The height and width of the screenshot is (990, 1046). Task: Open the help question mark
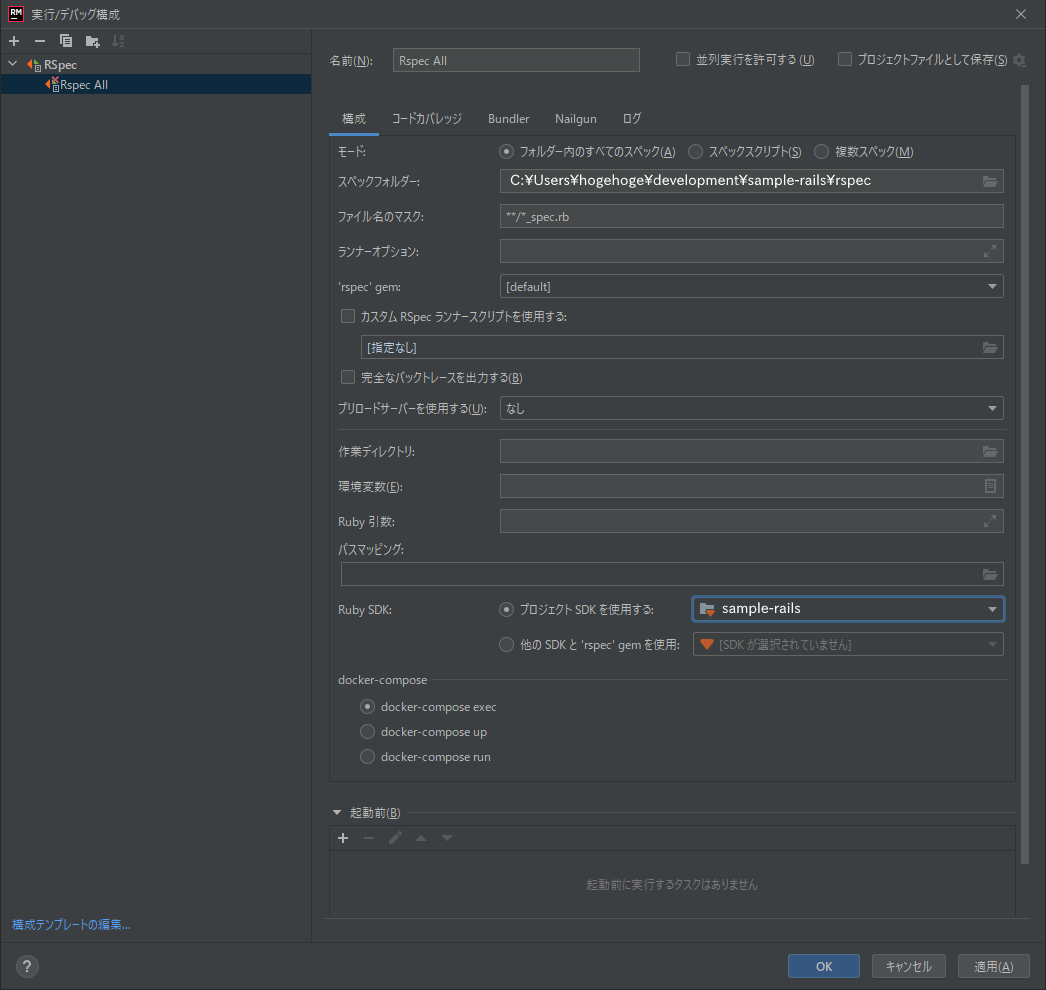pyautogui.click(x=27, y=966)
